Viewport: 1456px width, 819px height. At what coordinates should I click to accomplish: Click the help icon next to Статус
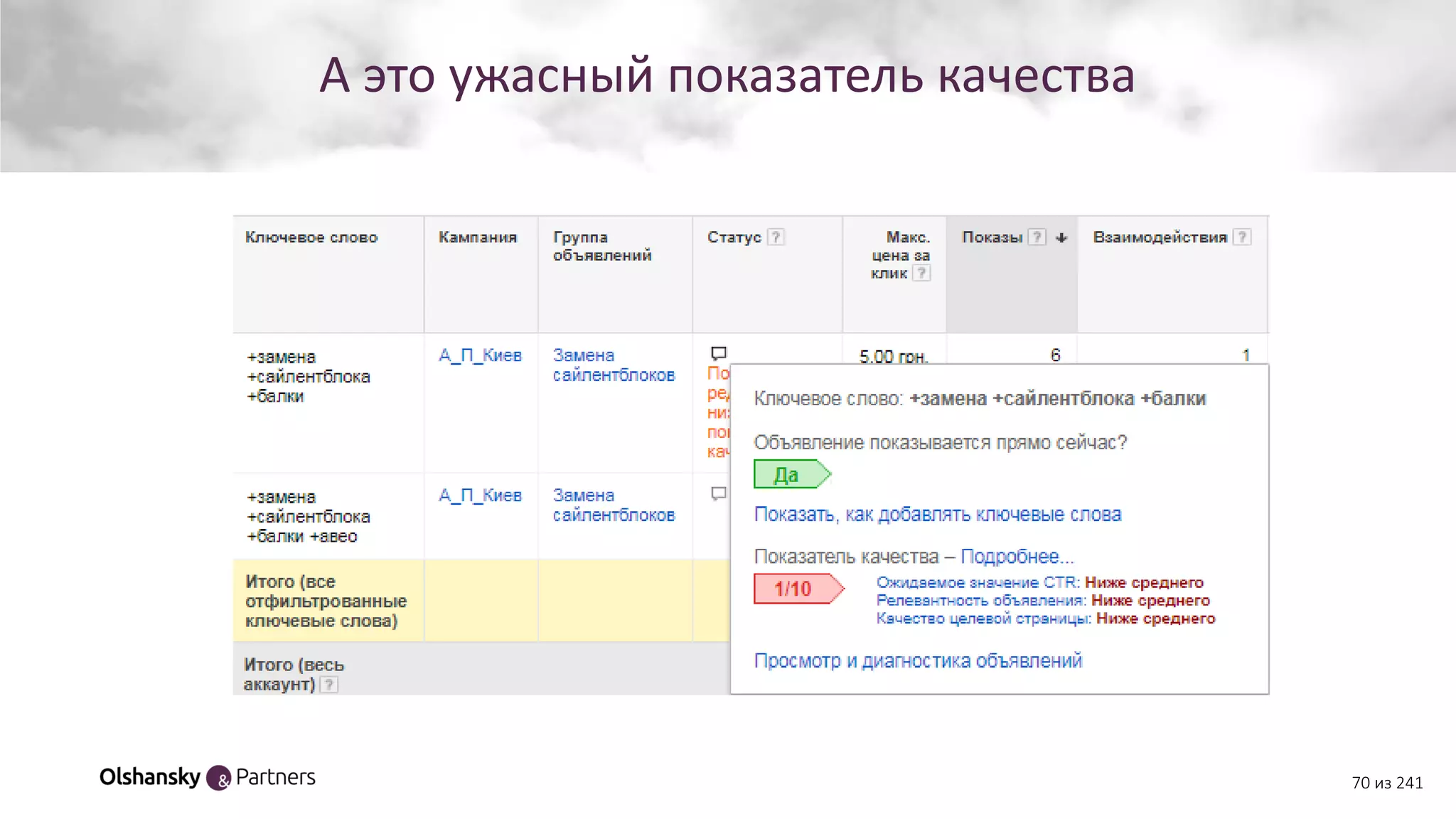[x=776, y=237]
